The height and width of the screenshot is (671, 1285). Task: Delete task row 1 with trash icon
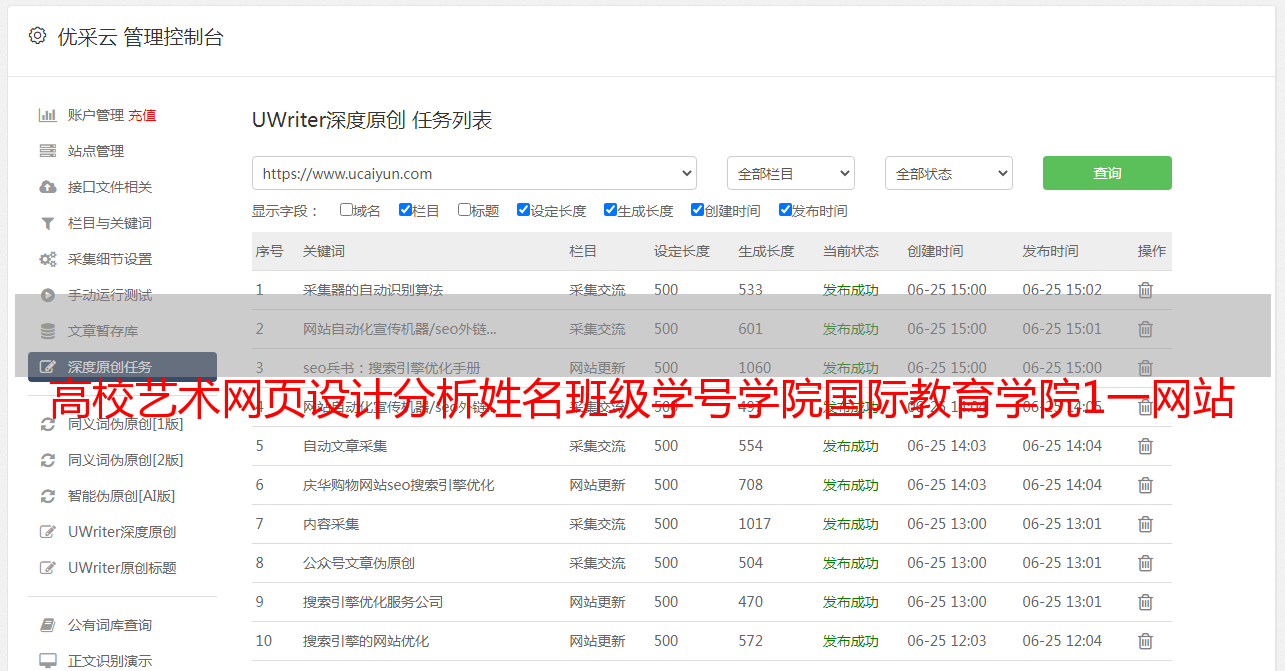coord(1145,290)
